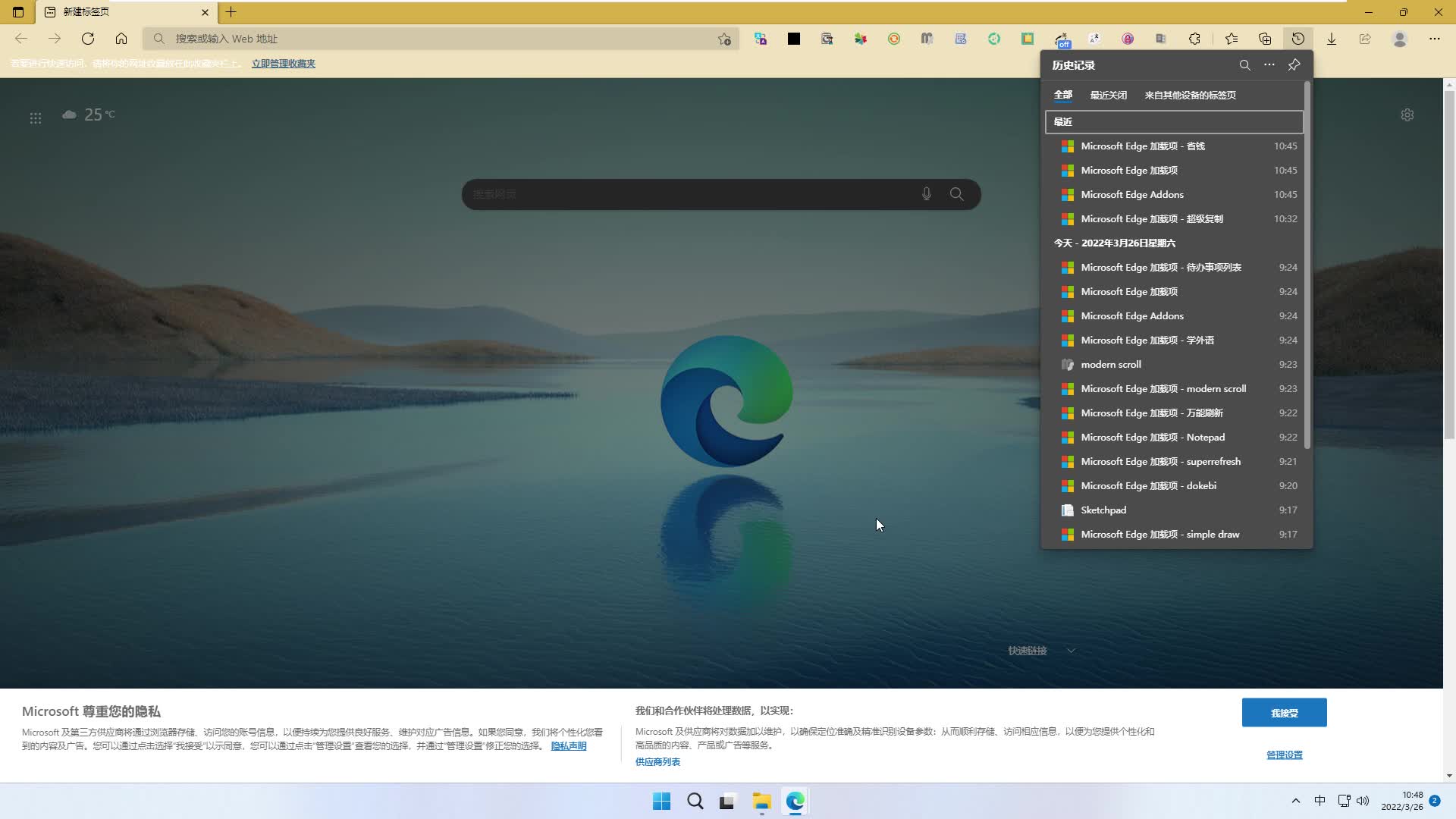Open the Favorites list toolbar button
The height and width of the screenshot is (819, 1456).
[x=1232, y=39]
